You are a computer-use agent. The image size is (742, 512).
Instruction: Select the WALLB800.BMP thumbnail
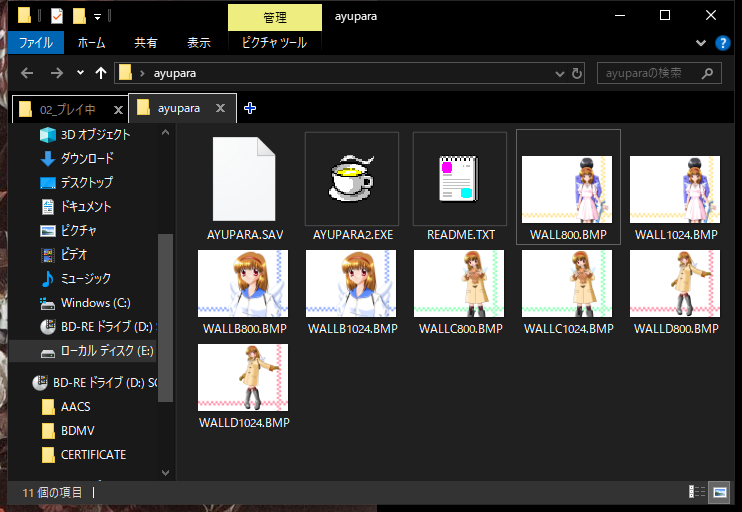pyautogui.click(x=244, y=290)
